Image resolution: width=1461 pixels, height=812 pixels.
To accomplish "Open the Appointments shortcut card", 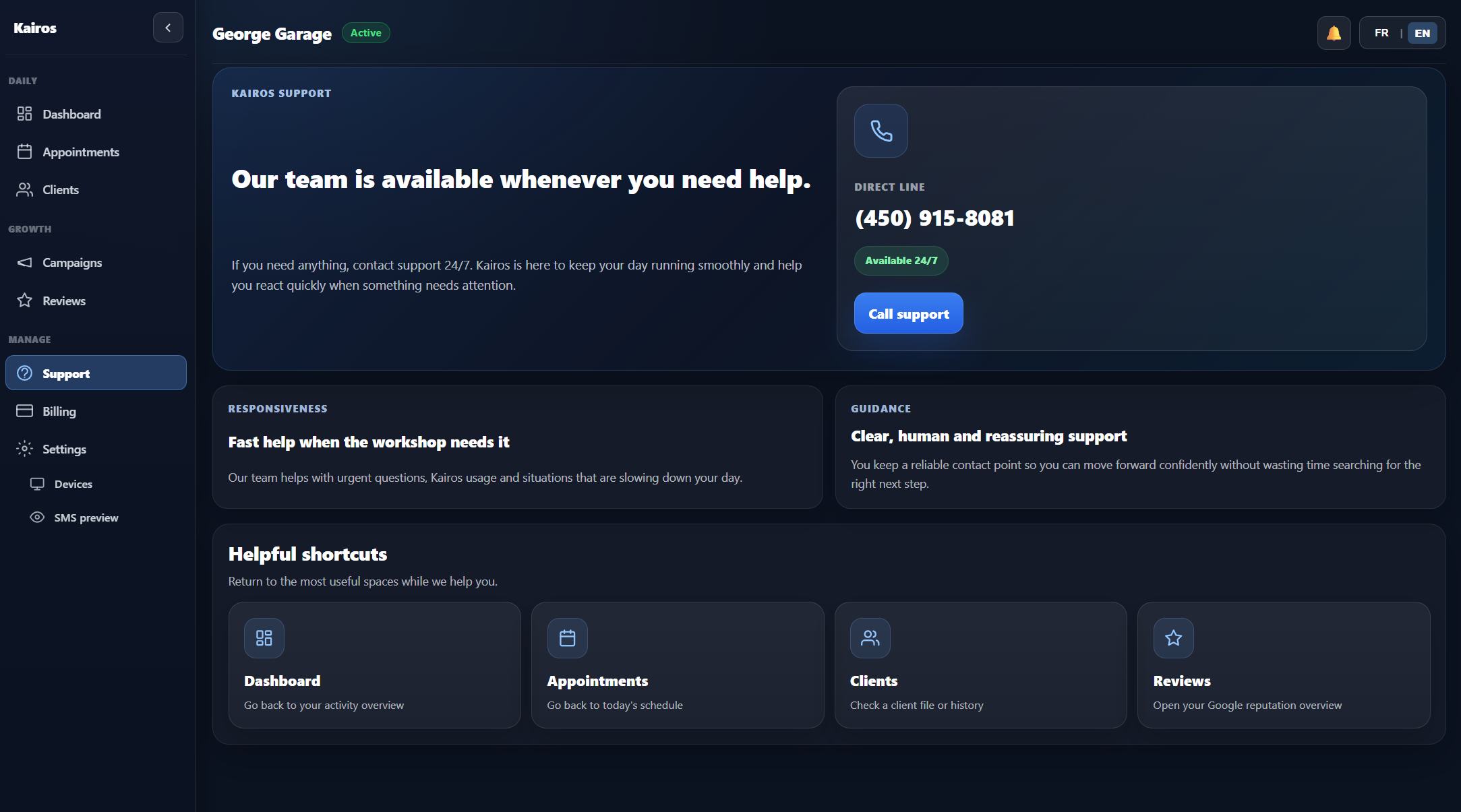I will (678, 666).
